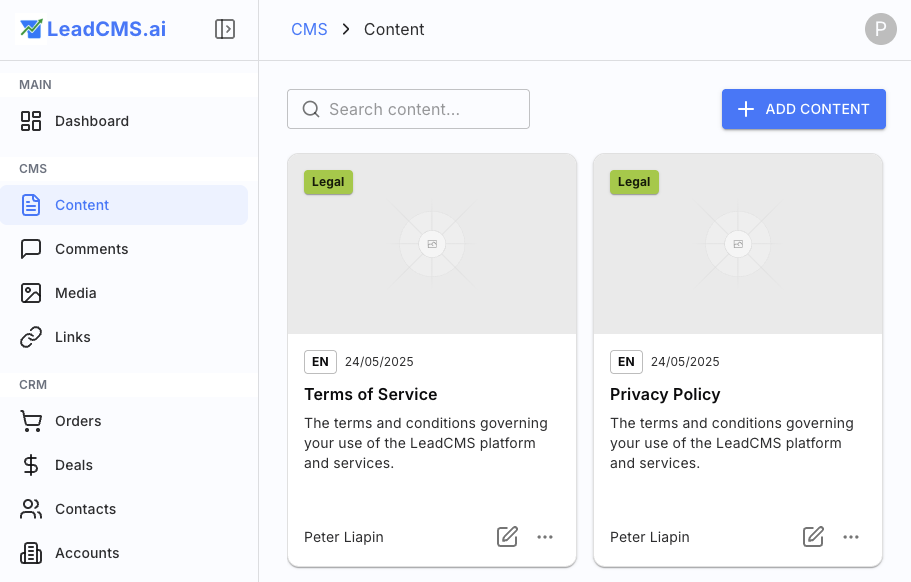This screenshot has height=582, width=911.
Task: Collapse the sidebar panel toggle
Action: [x=225, y=29]
